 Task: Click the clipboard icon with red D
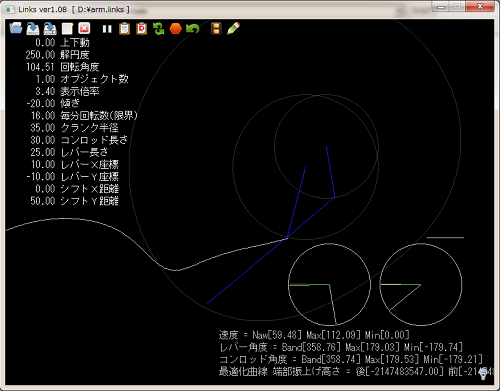(142, 29)
